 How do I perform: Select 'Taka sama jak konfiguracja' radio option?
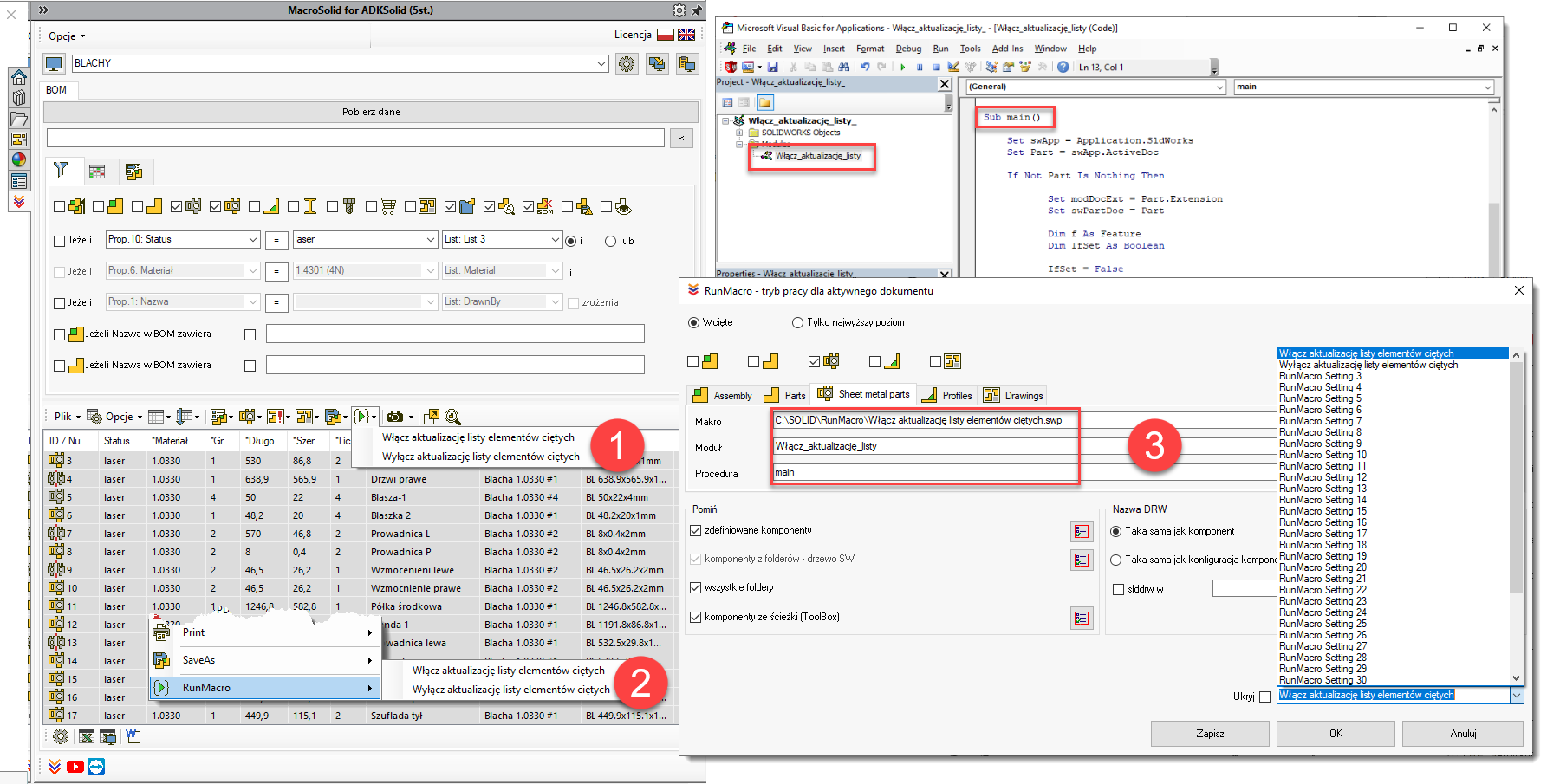point(1116,560)
